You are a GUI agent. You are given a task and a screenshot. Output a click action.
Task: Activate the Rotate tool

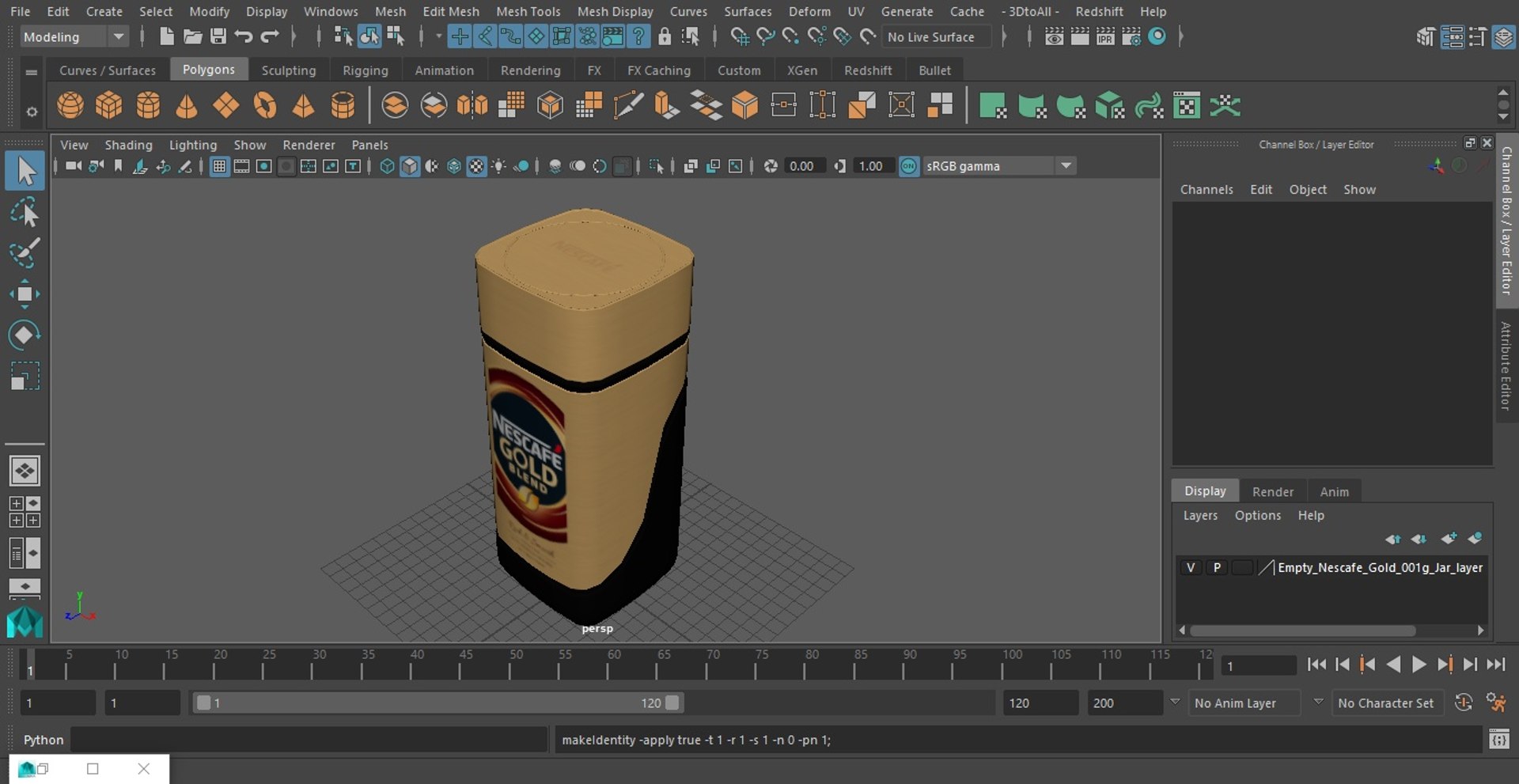(25, 335)
